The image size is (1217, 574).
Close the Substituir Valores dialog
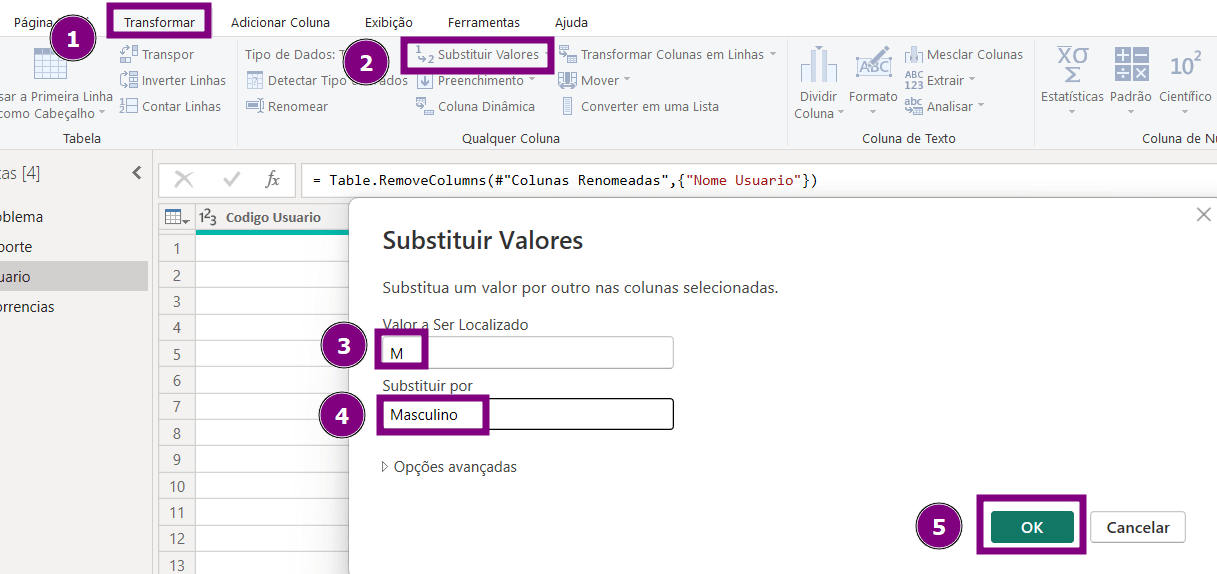click(1203, 215)
